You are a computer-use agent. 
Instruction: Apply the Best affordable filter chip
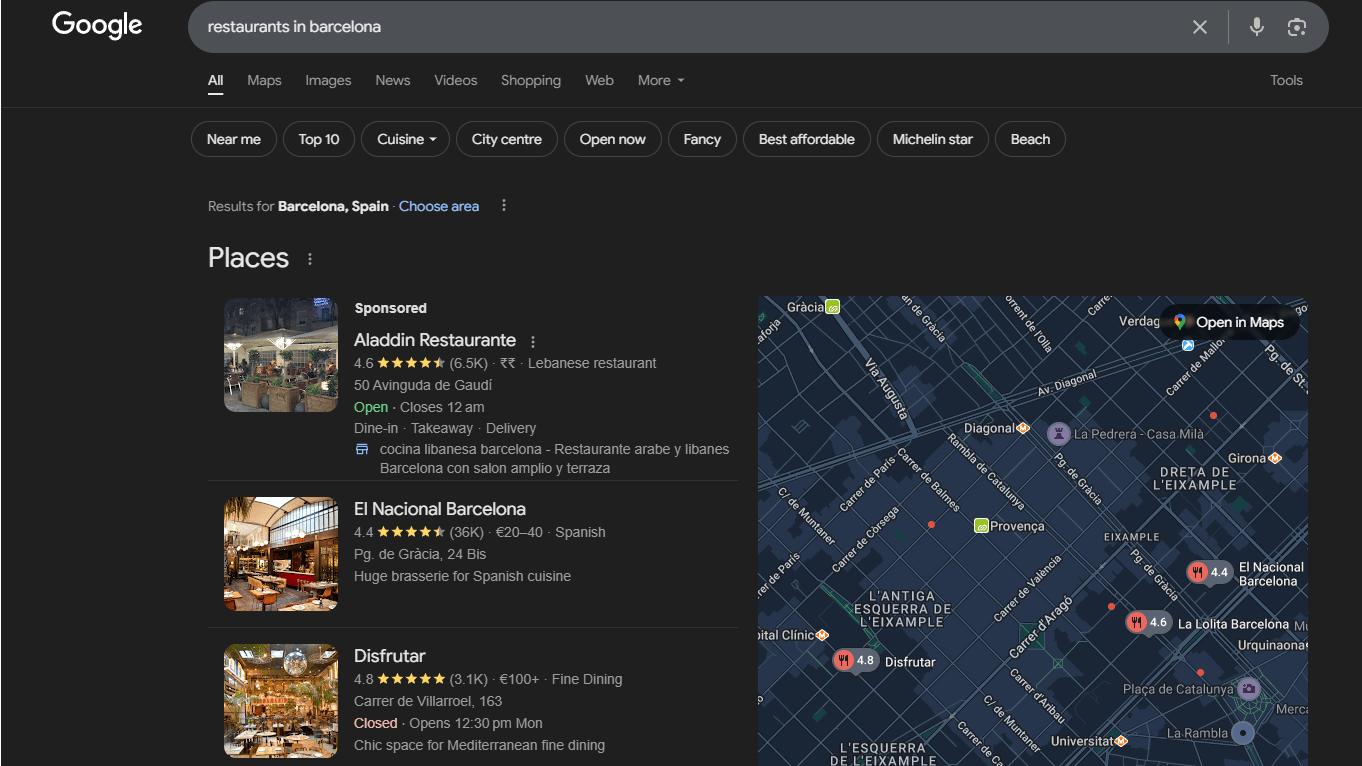tap(807, 139)
